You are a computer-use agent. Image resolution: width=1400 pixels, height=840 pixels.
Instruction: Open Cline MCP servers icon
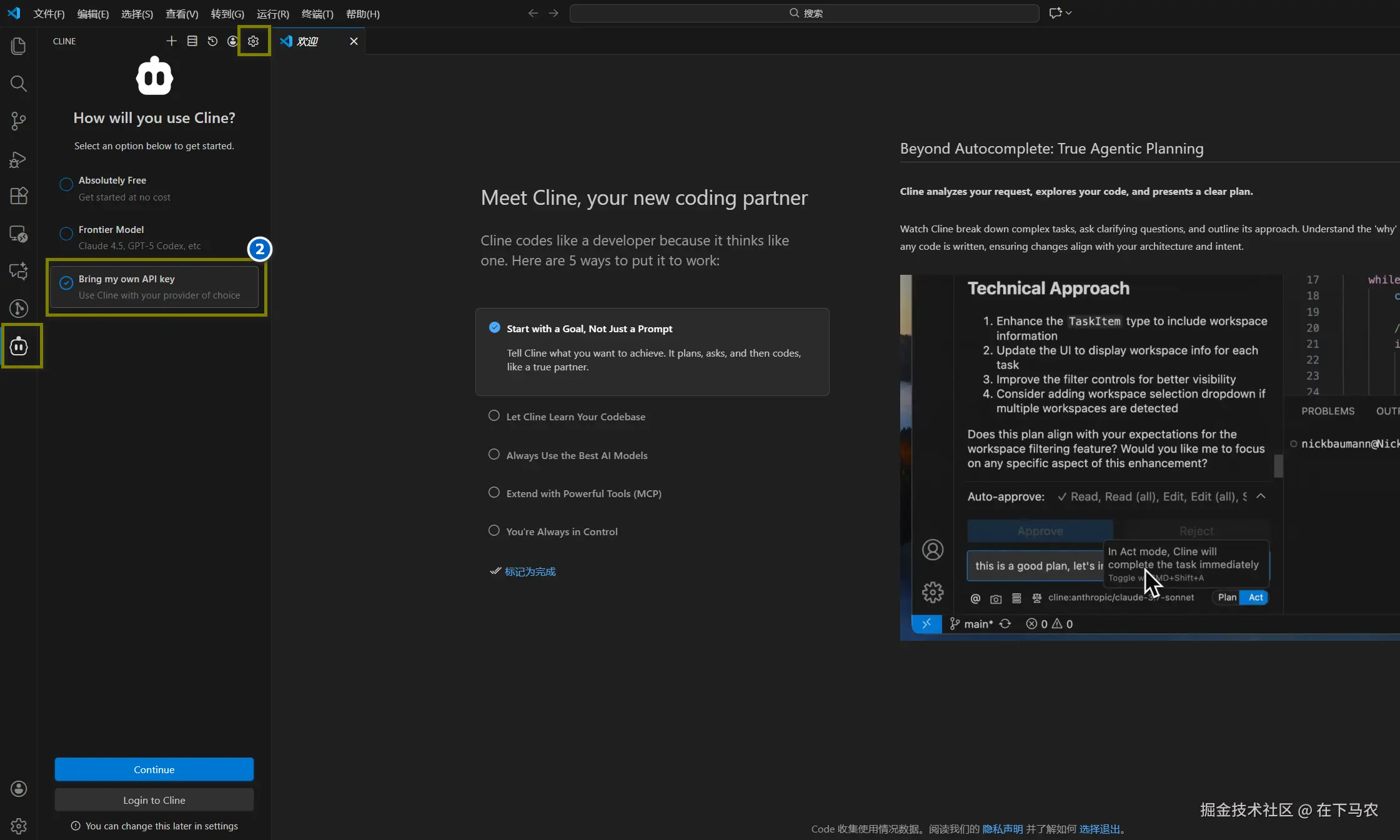click(192, 41)
